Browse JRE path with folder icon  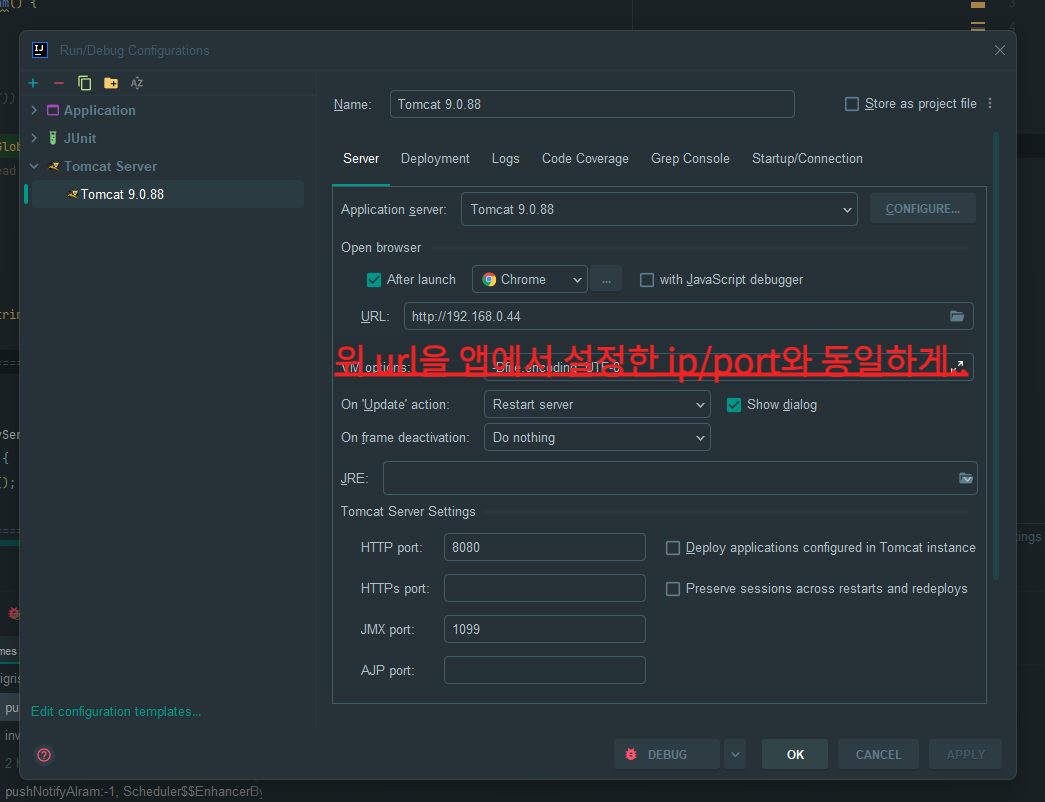pos(966,478)
